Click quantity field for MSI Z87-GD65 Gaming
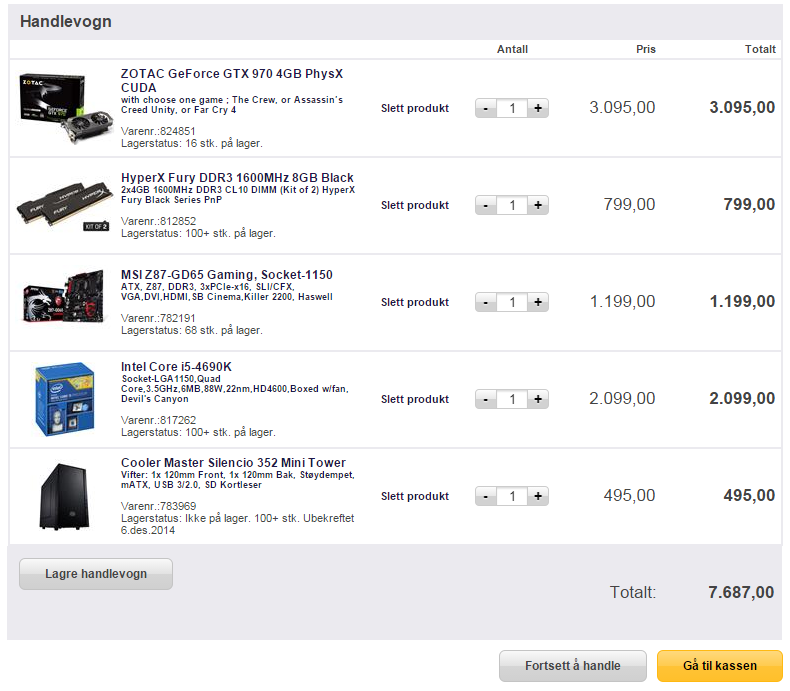This screenshot has width=790, height=691. coord(512,303)
